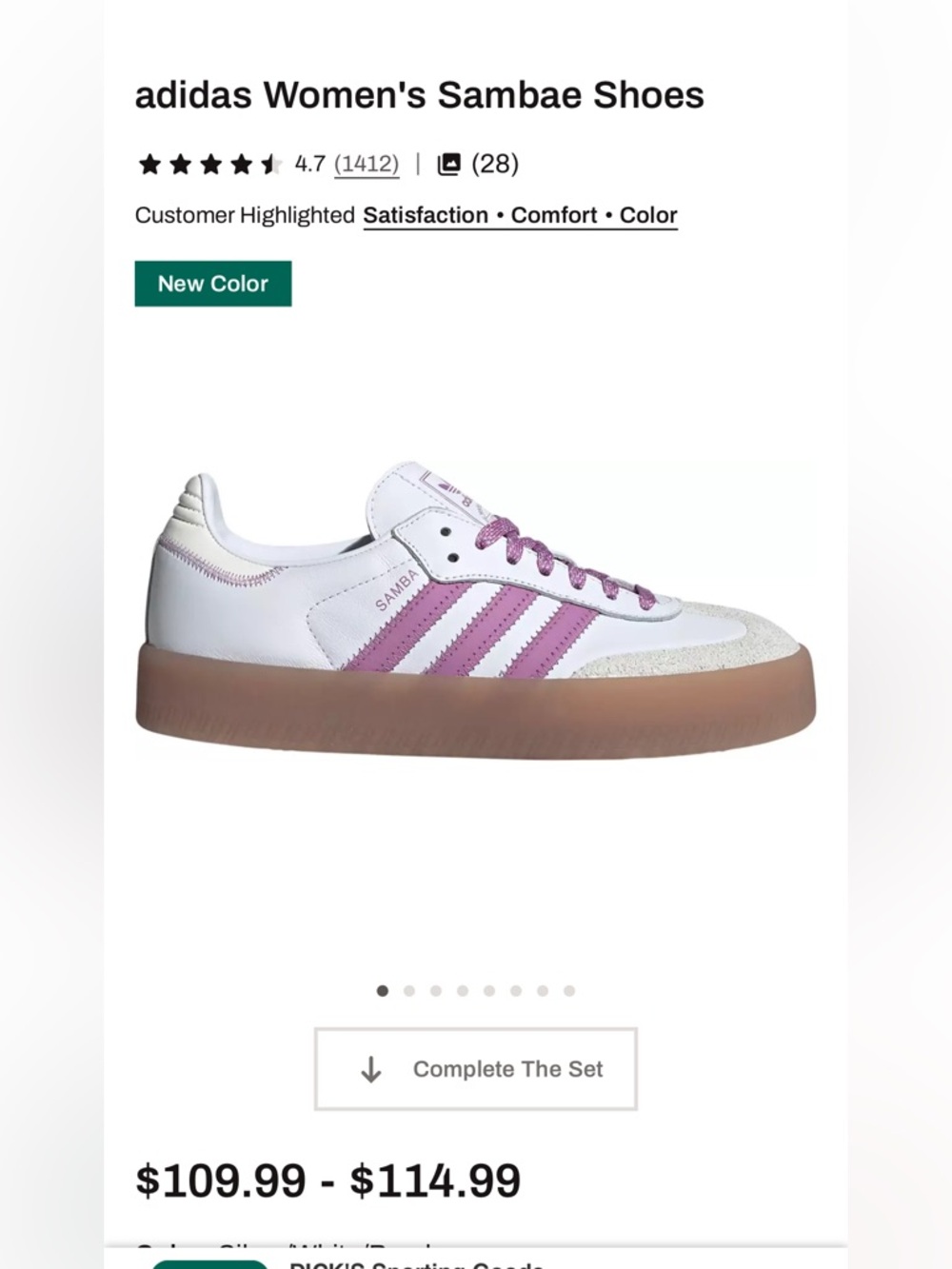Select the third carousel pagination dot
The width and height of the screenshot is (952, 1269).
tap(435, 990)
